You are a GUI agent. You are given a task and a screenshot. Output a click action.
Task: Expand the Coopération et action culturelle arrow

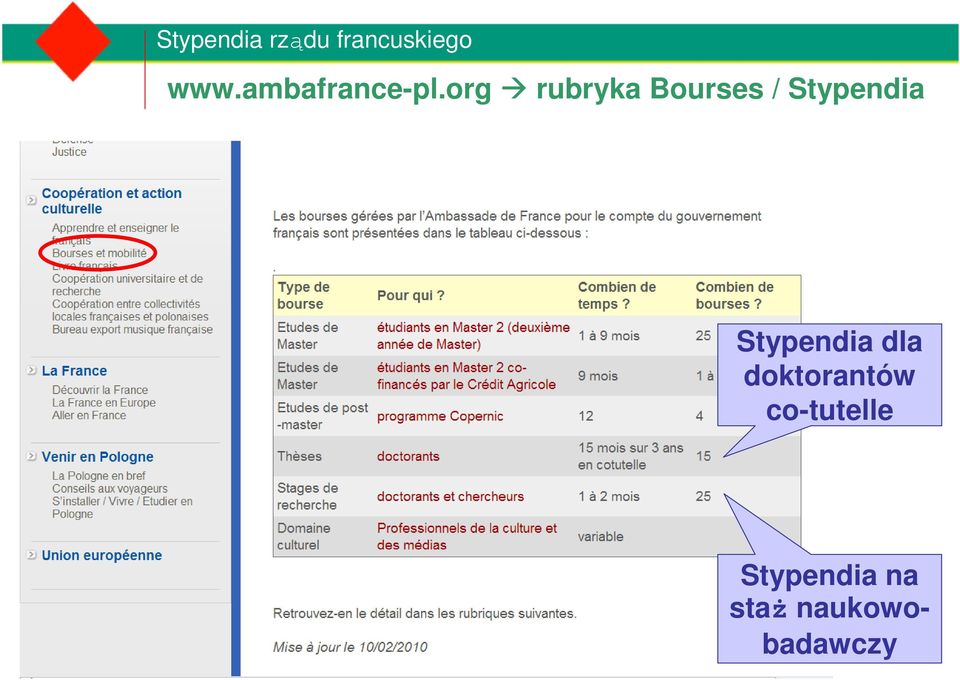[31, 200]
